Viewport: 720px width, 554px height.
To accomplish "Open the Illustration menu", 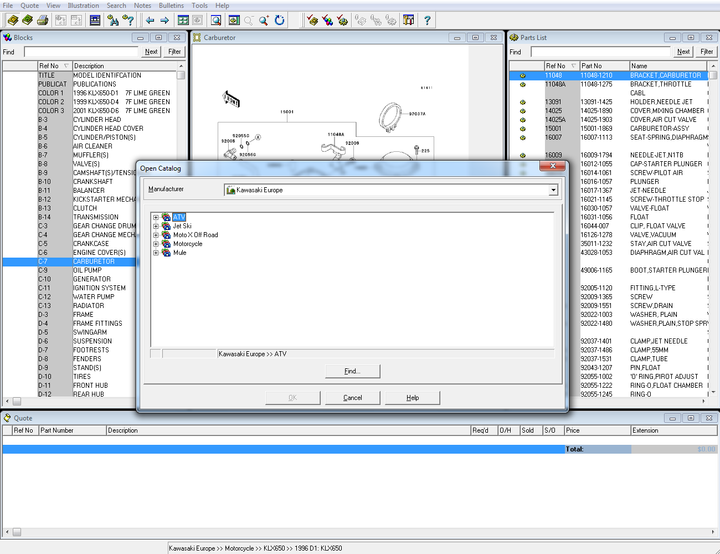I will pos(83,6).
